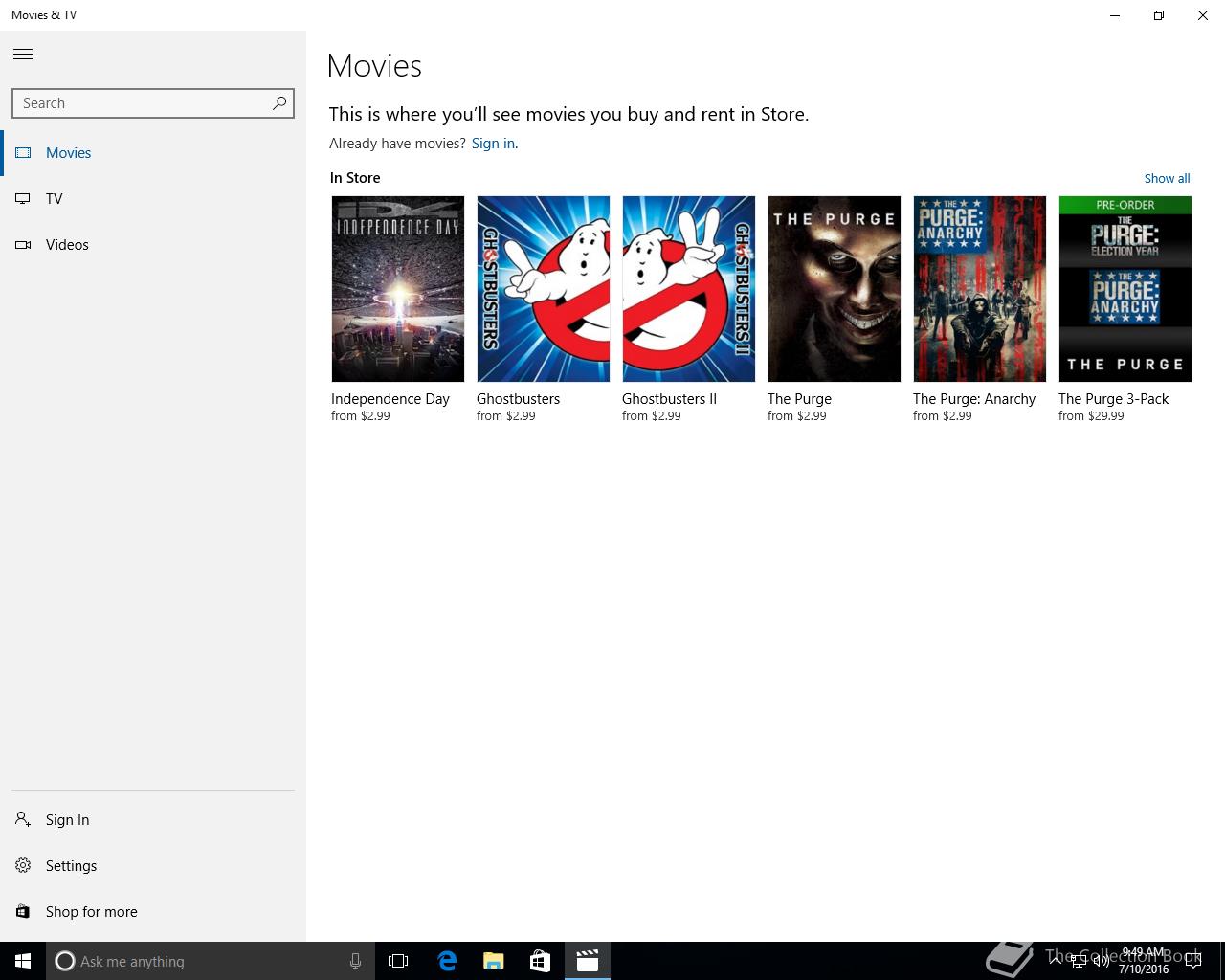
Task: Click the taskbar clock and date
Action: tap(1144, 961)
